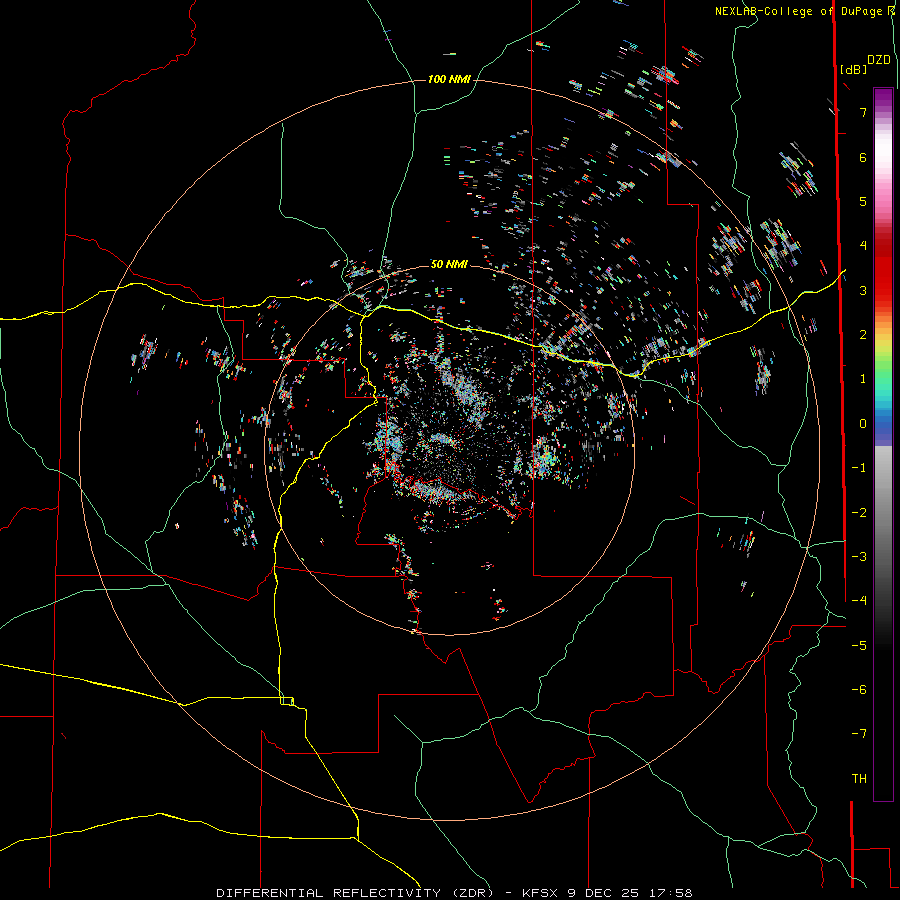Screen dimensions: 900x900
Task: Click the 50 NMI range ring label
Action: pos(449,264)
